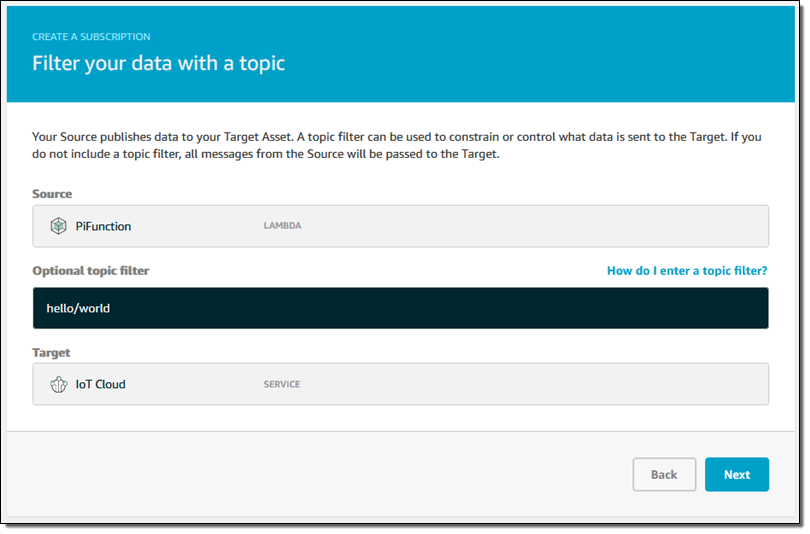810x534 pixels.
Task: Click the Source section label
Action: (52, 193)
